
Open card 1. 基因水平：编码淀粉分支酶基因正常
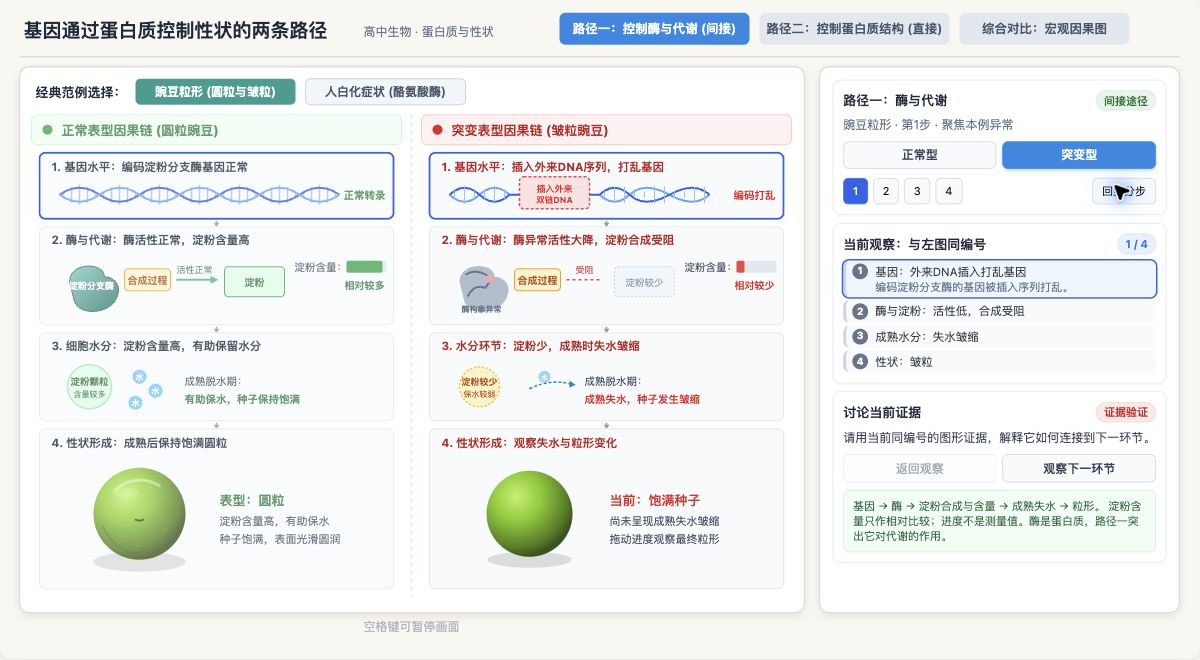click(216, 185)
